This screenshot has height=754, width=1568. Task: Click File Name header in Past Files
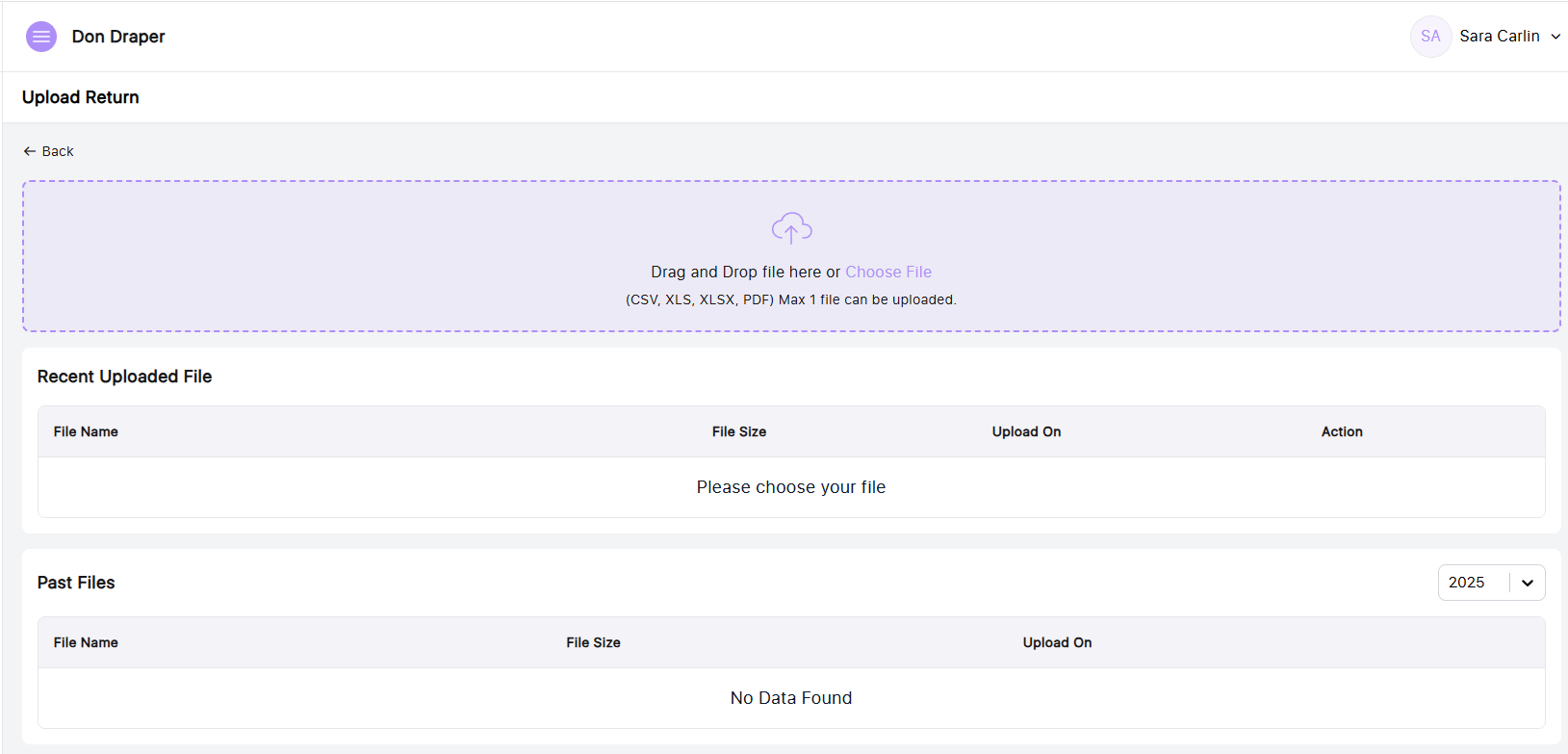pyautogui.click(x=86, y=642)
